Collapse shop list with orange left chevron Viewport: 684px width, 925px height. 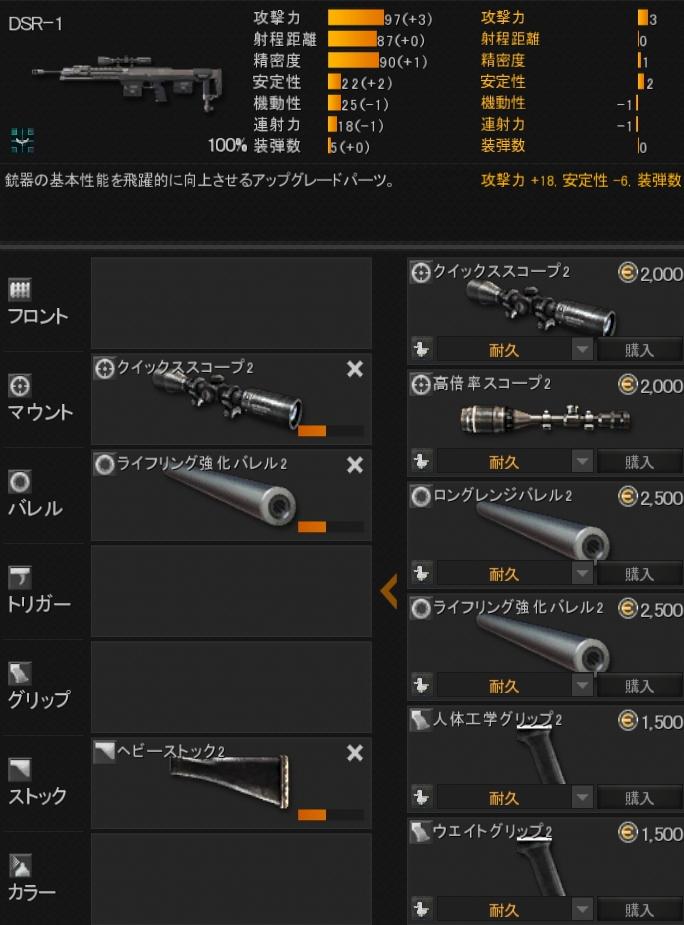point(390,591)
